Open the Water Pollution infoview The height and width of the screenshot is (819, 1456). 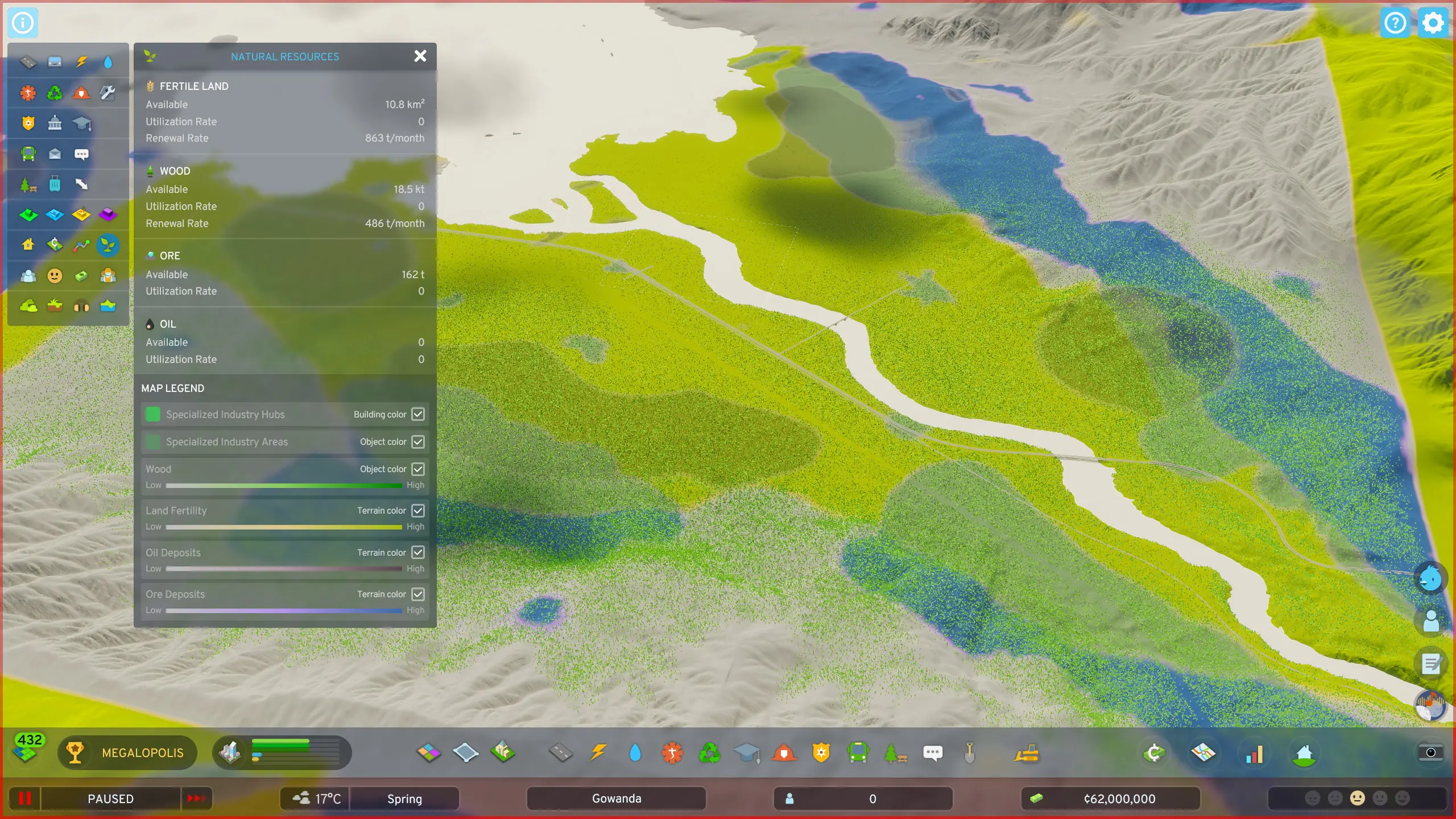(108, 307)
